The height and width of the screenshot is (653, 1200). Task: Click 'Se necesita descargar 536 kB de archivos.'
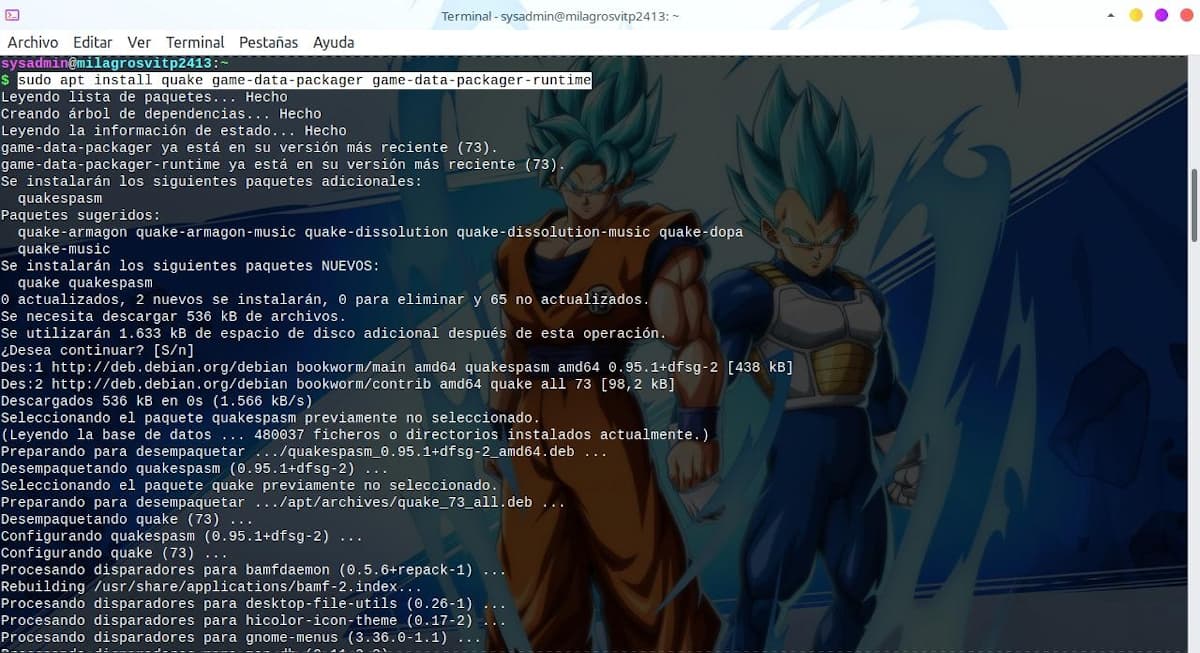click(173, 317)
